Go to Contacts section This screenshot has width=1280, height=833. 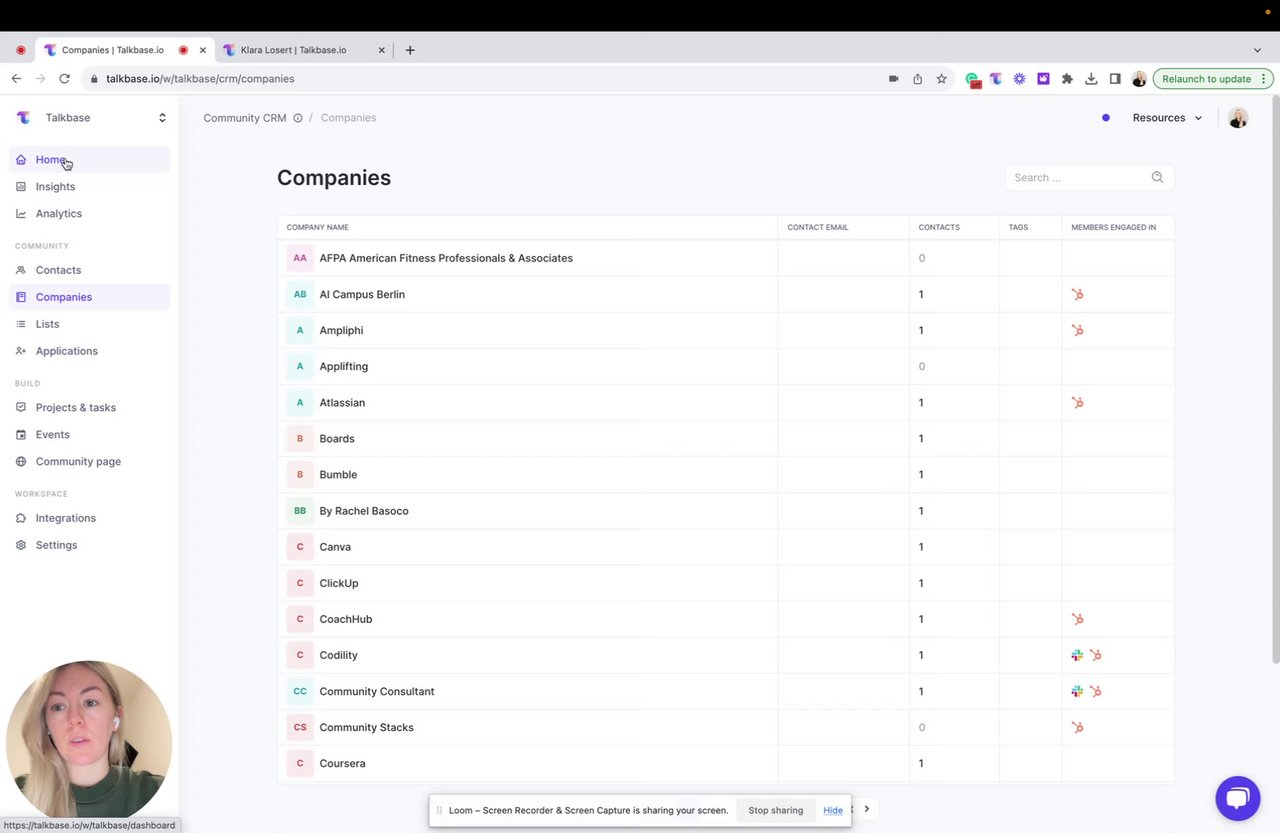pyautogui.click(x=89, y=270)
